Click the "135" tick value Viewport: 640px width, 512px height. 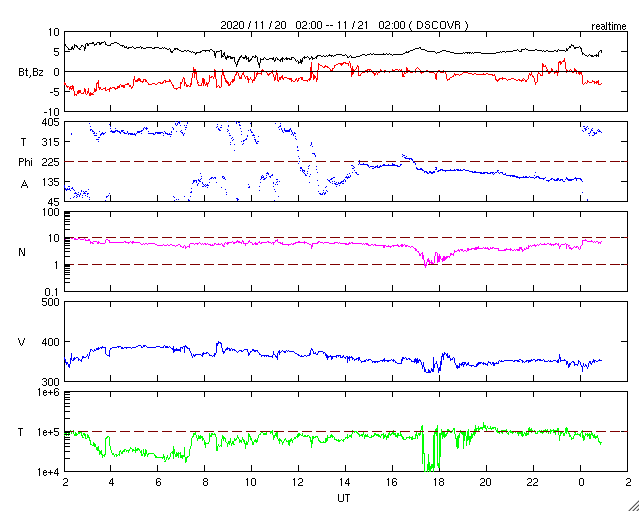[x=52, y=182]
